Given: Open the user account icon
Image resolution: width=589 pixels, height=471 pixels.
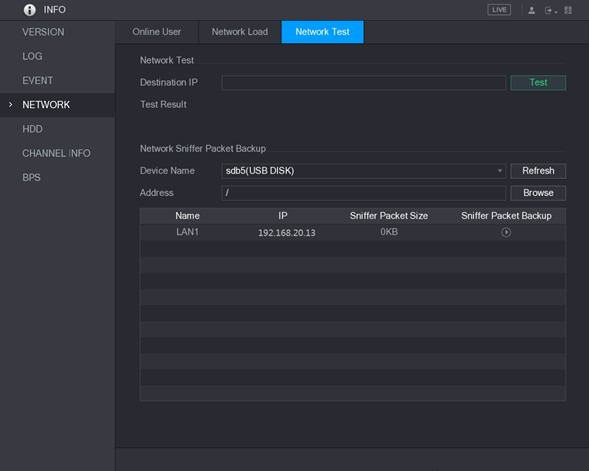Looking at the screenshot, I should pyautogui.click(x=532, y=10).
